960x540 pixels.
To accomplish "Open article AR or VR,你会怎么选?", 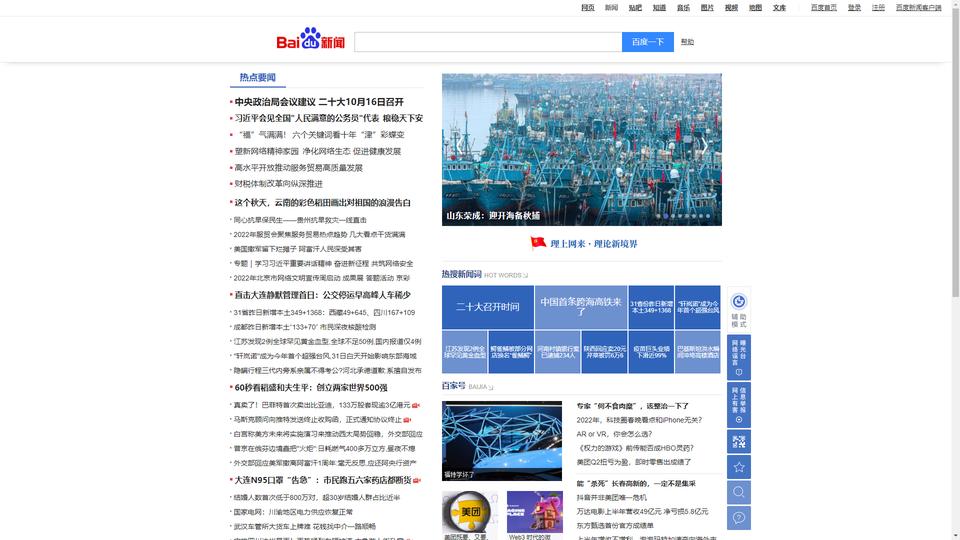I will click(614, 434).
